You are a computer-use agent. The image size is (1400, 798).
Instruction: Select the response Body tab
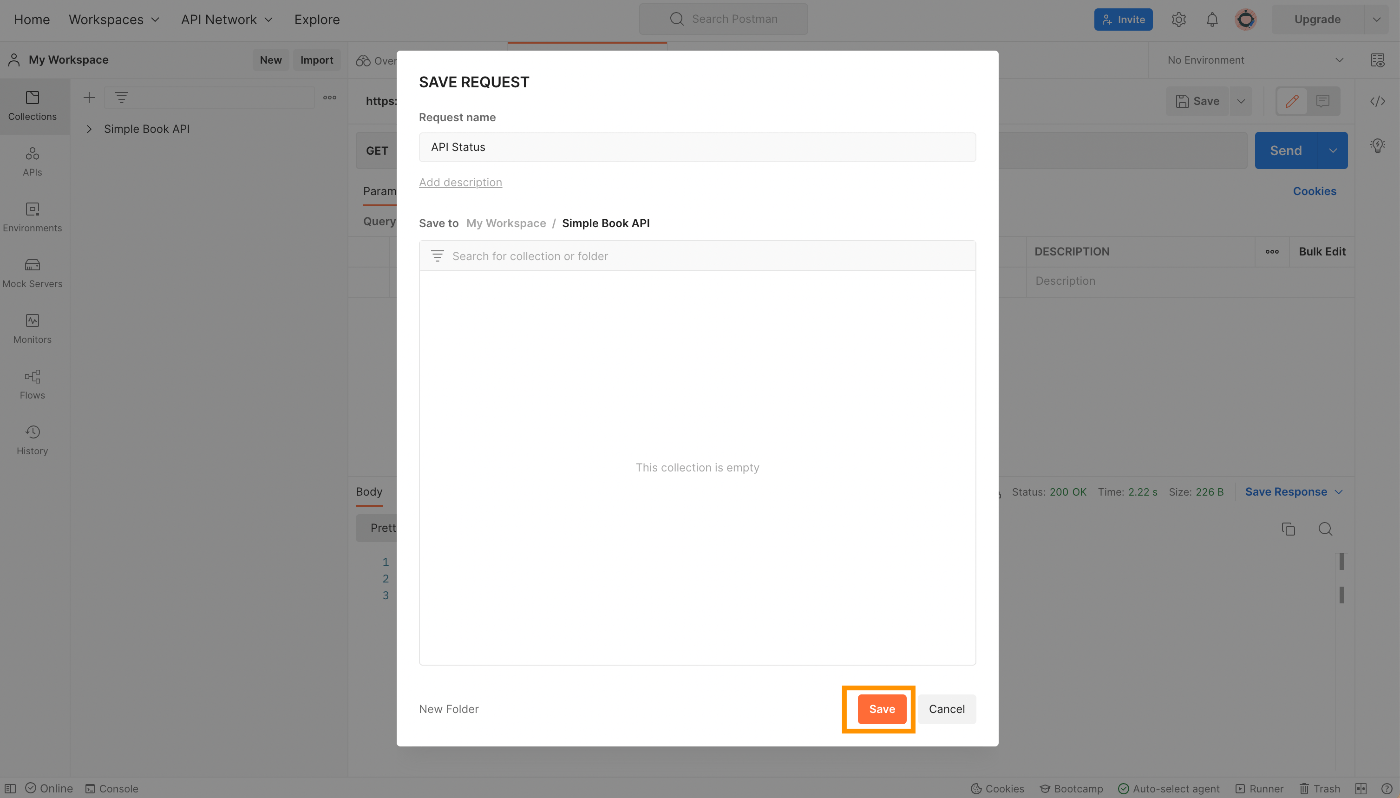point(369,492)
